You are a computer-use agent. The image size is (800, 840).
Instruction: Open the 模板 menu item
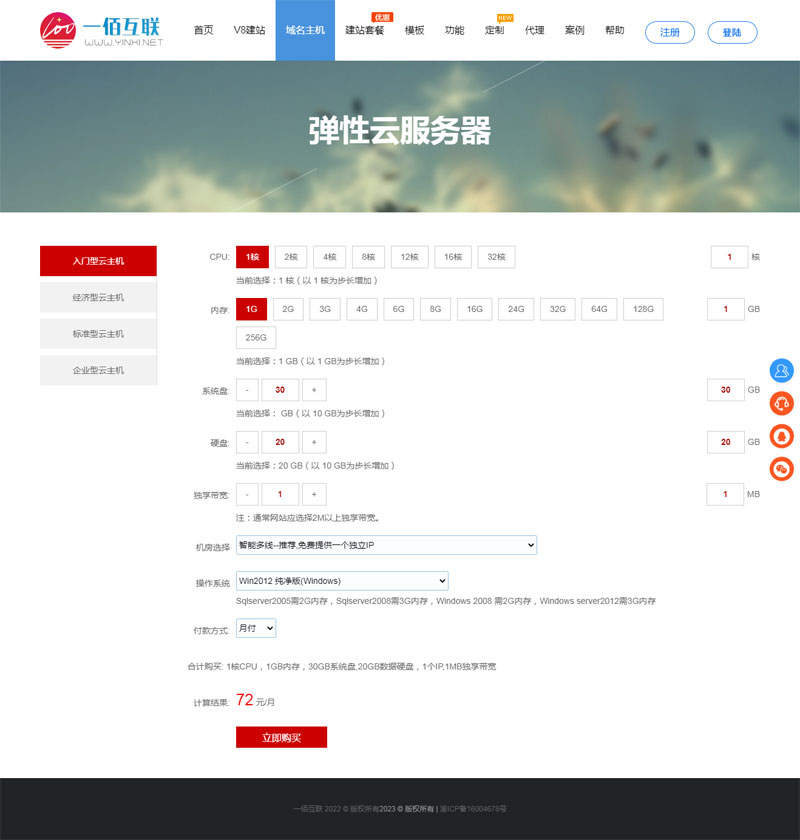[414, 30]
